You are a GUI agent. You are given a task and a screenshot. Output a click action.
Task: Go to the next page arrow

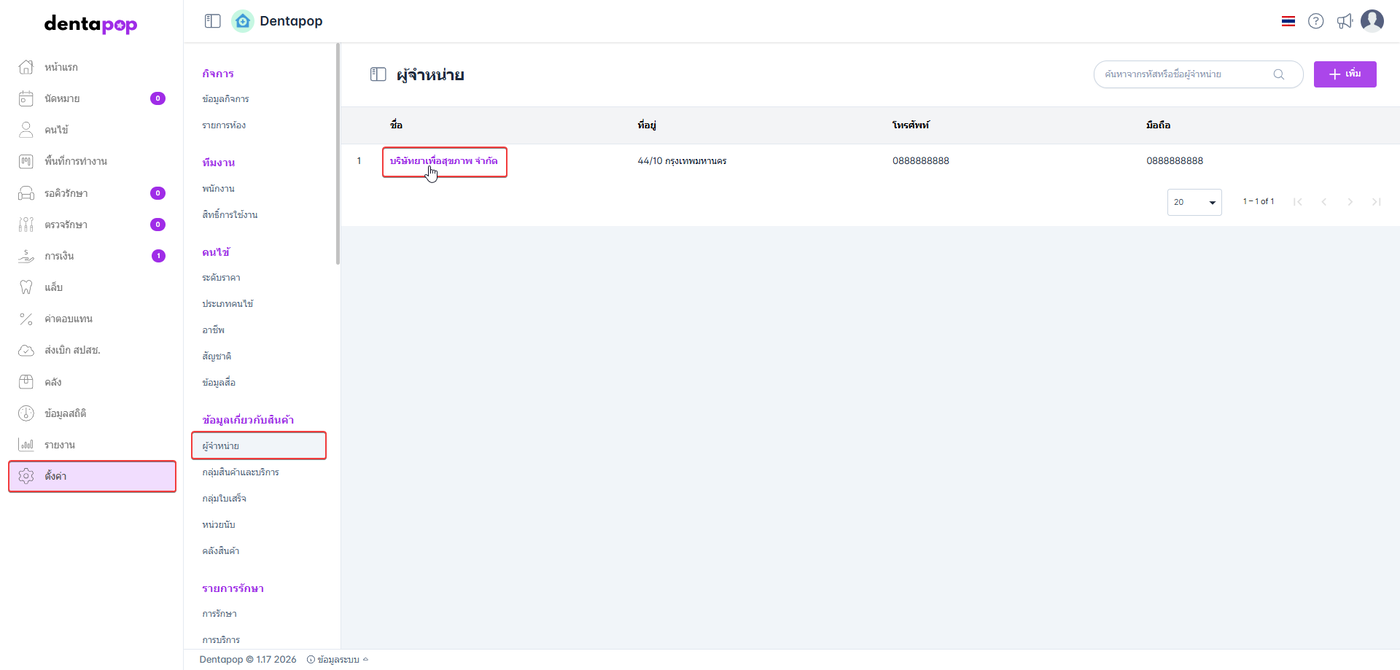click(x=1350, y=202)
